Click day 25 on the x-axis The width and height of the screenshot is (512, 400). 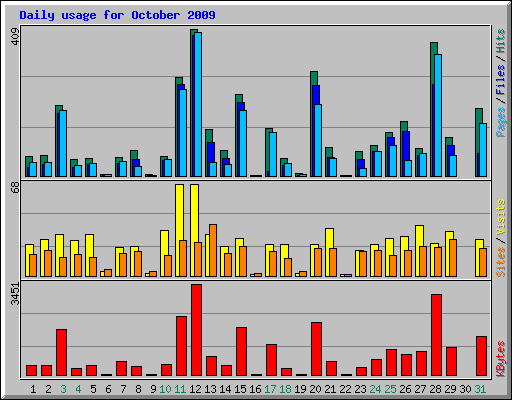[x=390, y=389]
